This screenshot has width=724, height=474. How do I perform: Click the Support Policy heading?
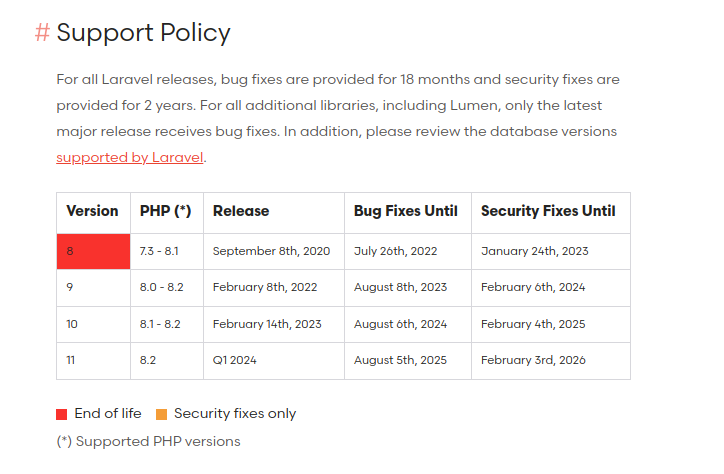pyautogui.click(x=143, y=33)
